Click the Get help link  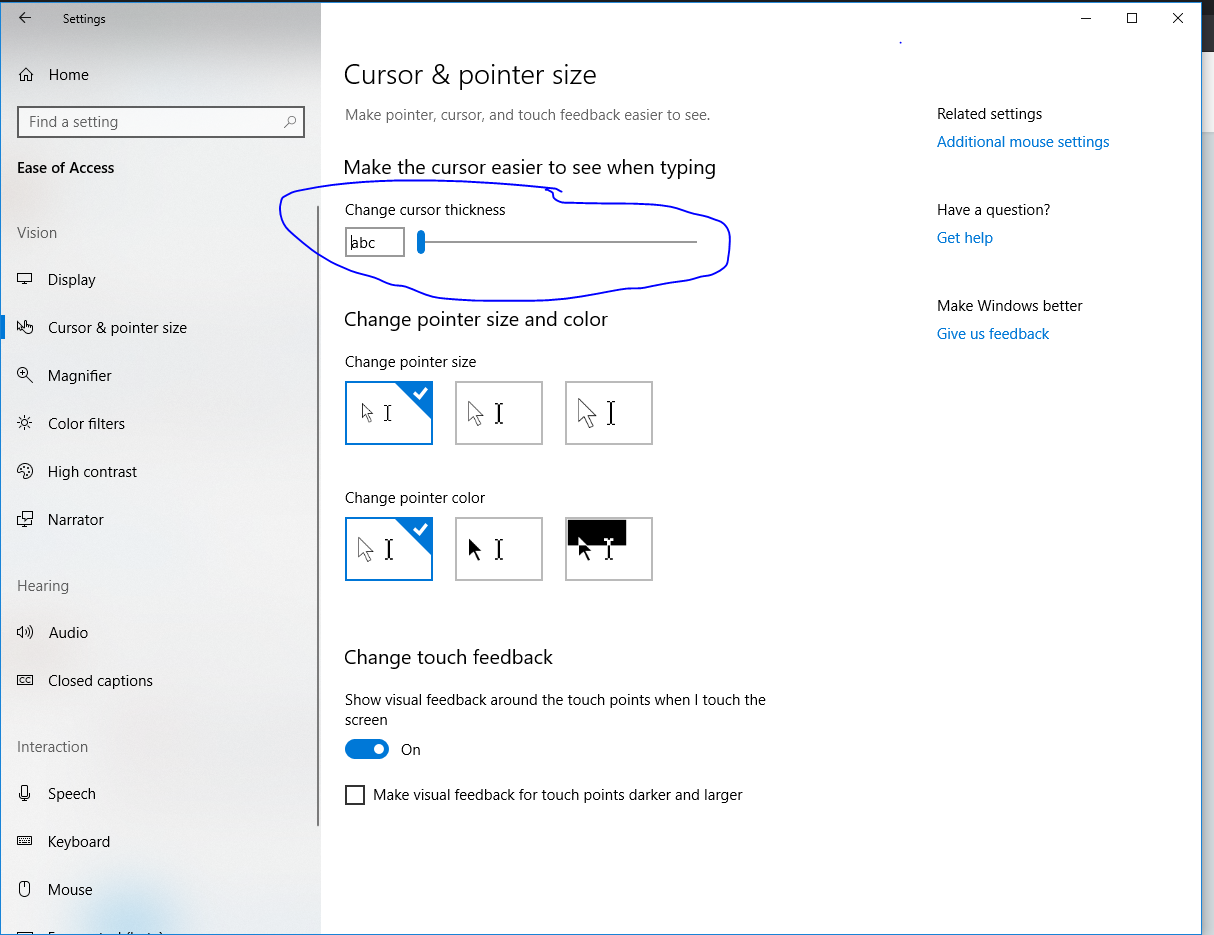[965, 238]
